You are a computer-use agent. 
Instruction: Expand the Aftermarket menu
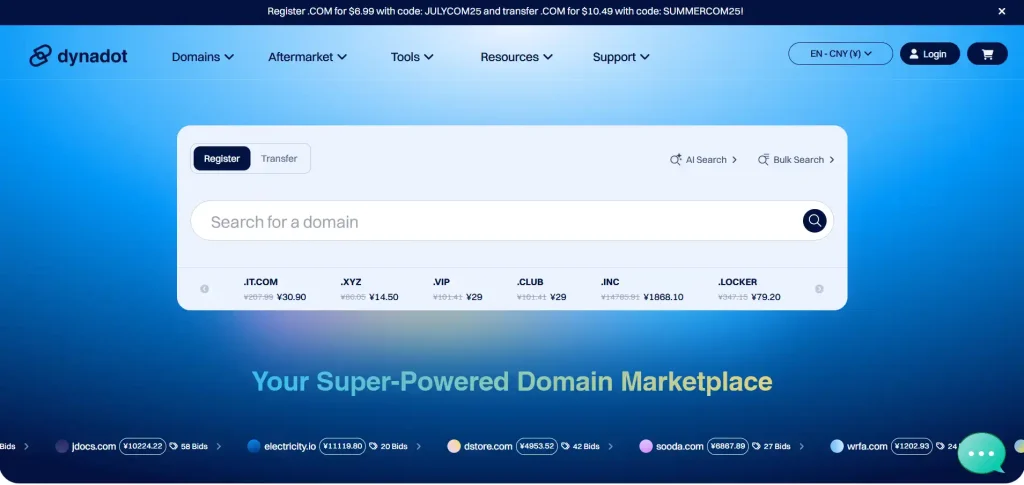[307, 57]
